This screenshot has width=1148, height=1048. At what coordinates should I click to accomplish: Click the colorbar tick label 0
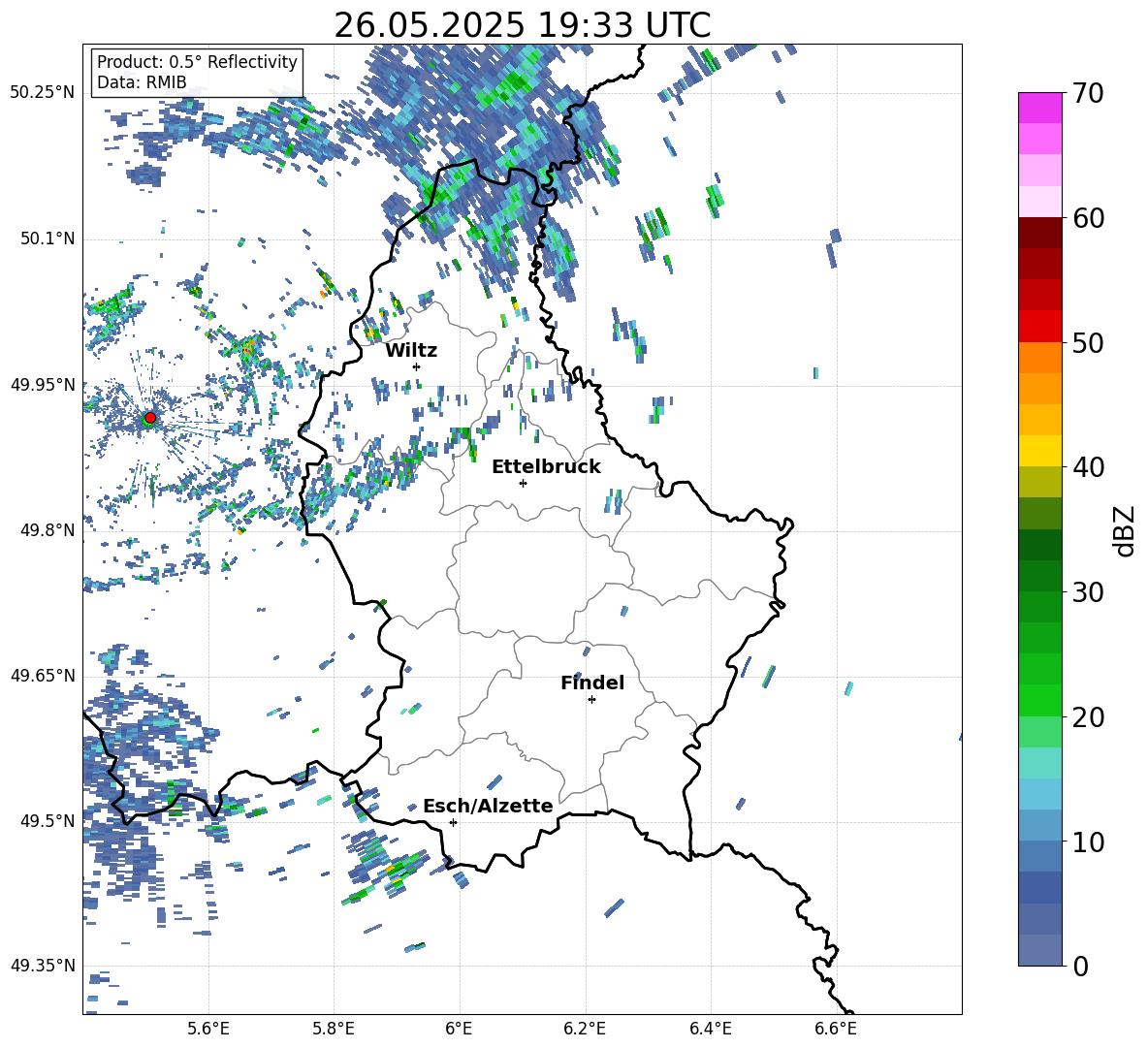1081,967
